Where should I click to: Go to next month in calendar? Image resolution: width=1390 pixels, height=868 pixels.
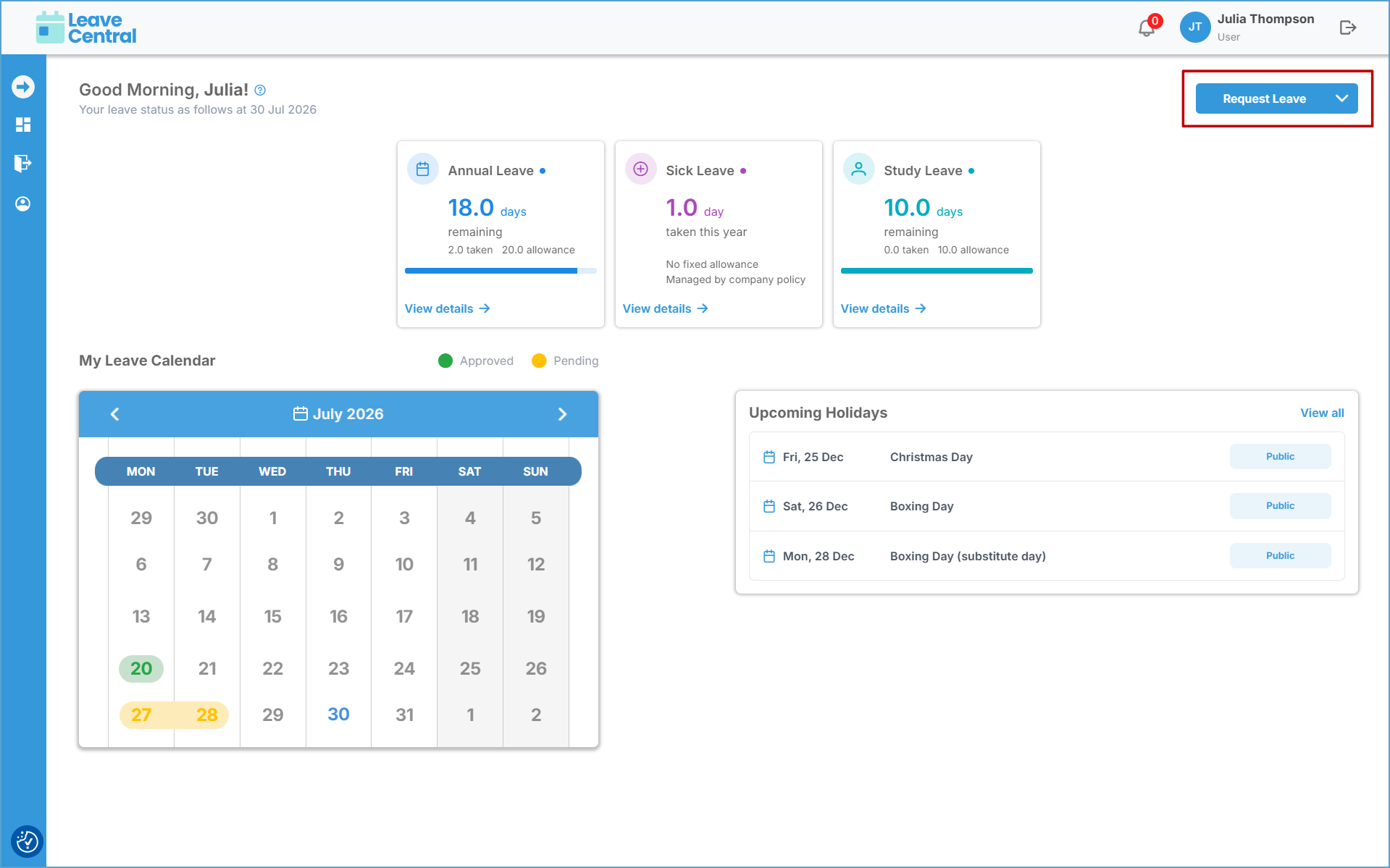coord(562,414)
